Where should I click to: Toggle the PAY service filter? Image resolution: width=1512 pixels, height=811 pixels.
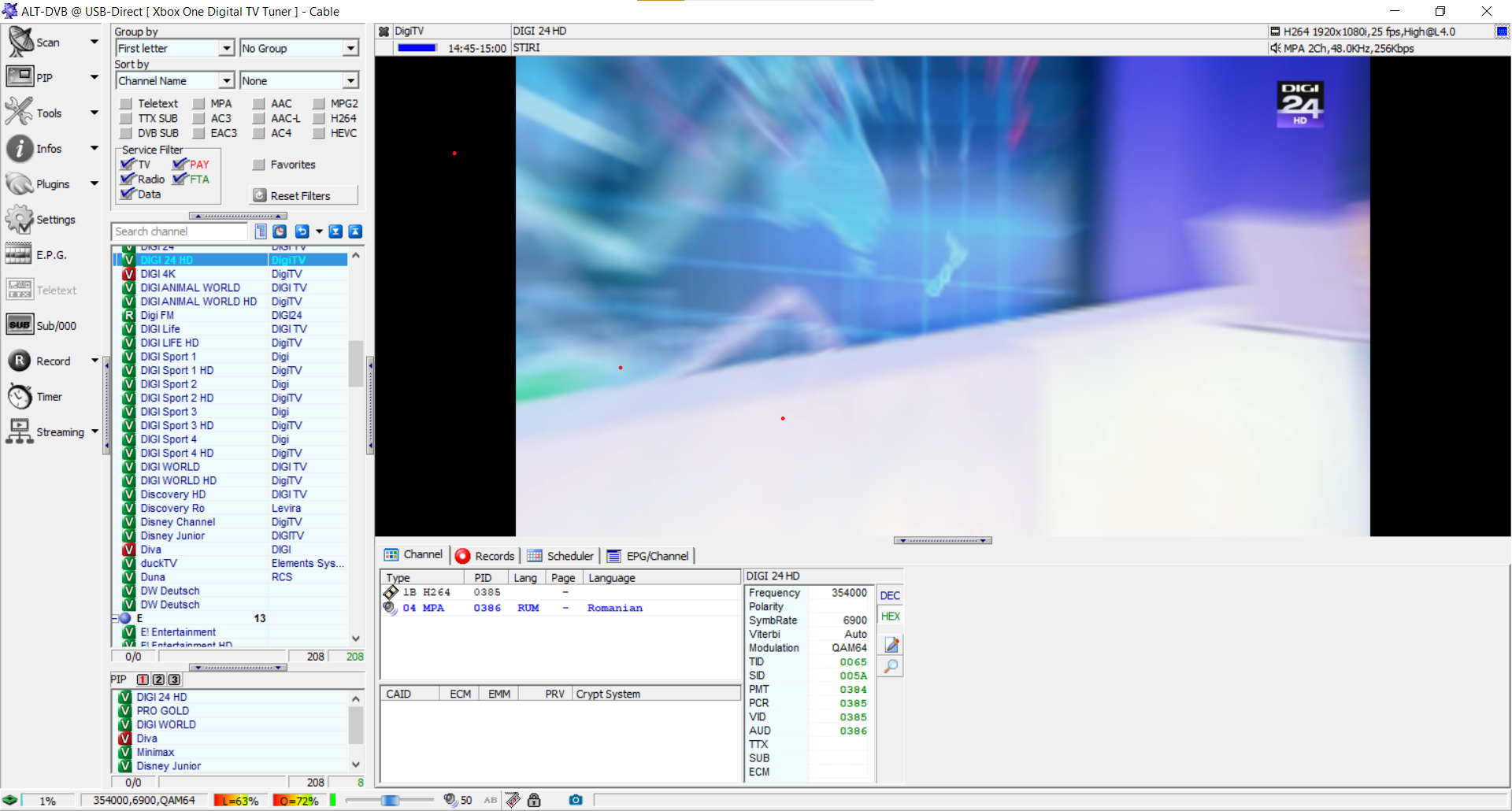(180, 164)
